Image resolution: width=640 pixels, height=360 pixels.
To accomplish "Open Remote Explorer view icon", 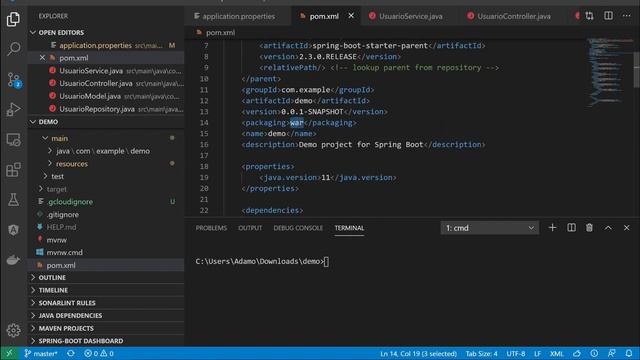I will point(13,140).
